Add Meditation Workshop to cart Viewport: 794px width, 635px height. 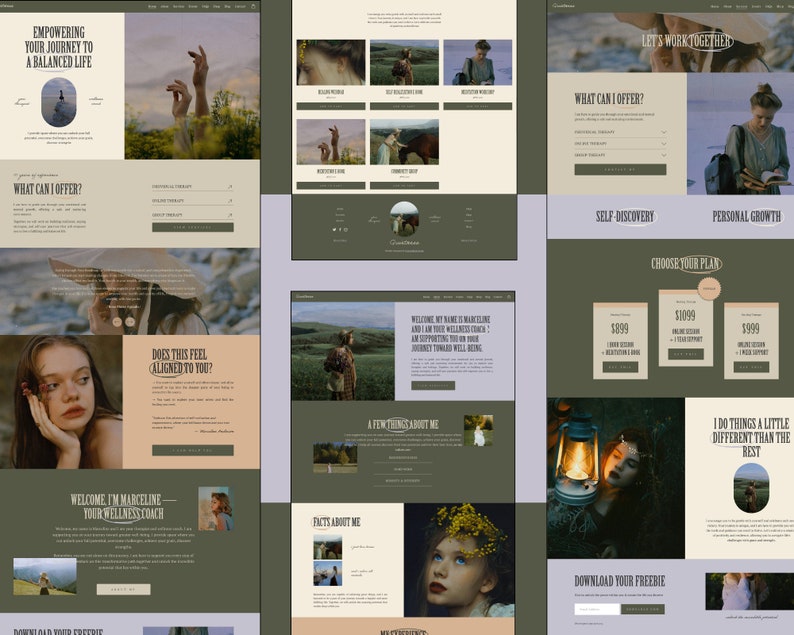point(478,106)
